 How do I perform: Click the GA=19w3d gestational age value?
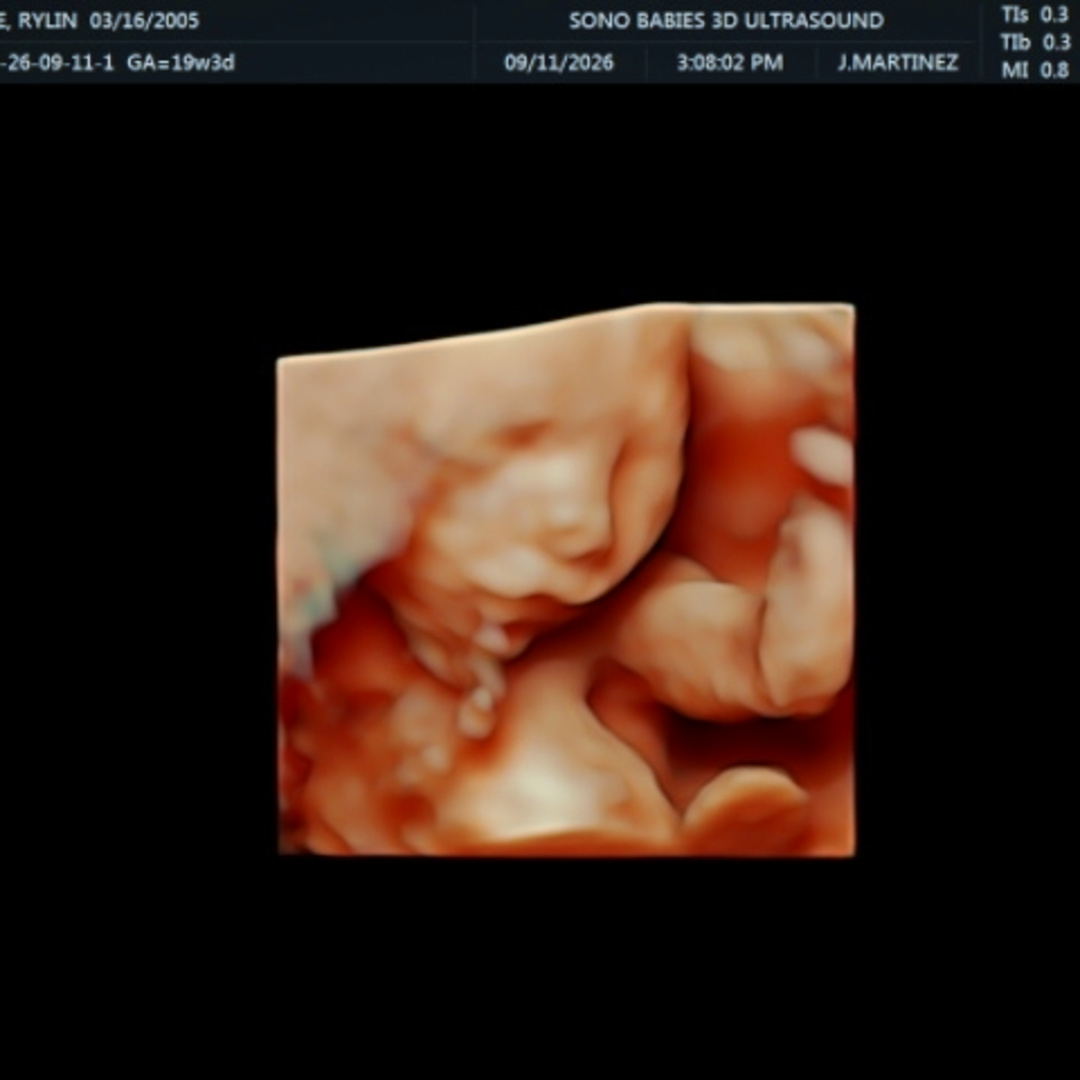point(180,63)
